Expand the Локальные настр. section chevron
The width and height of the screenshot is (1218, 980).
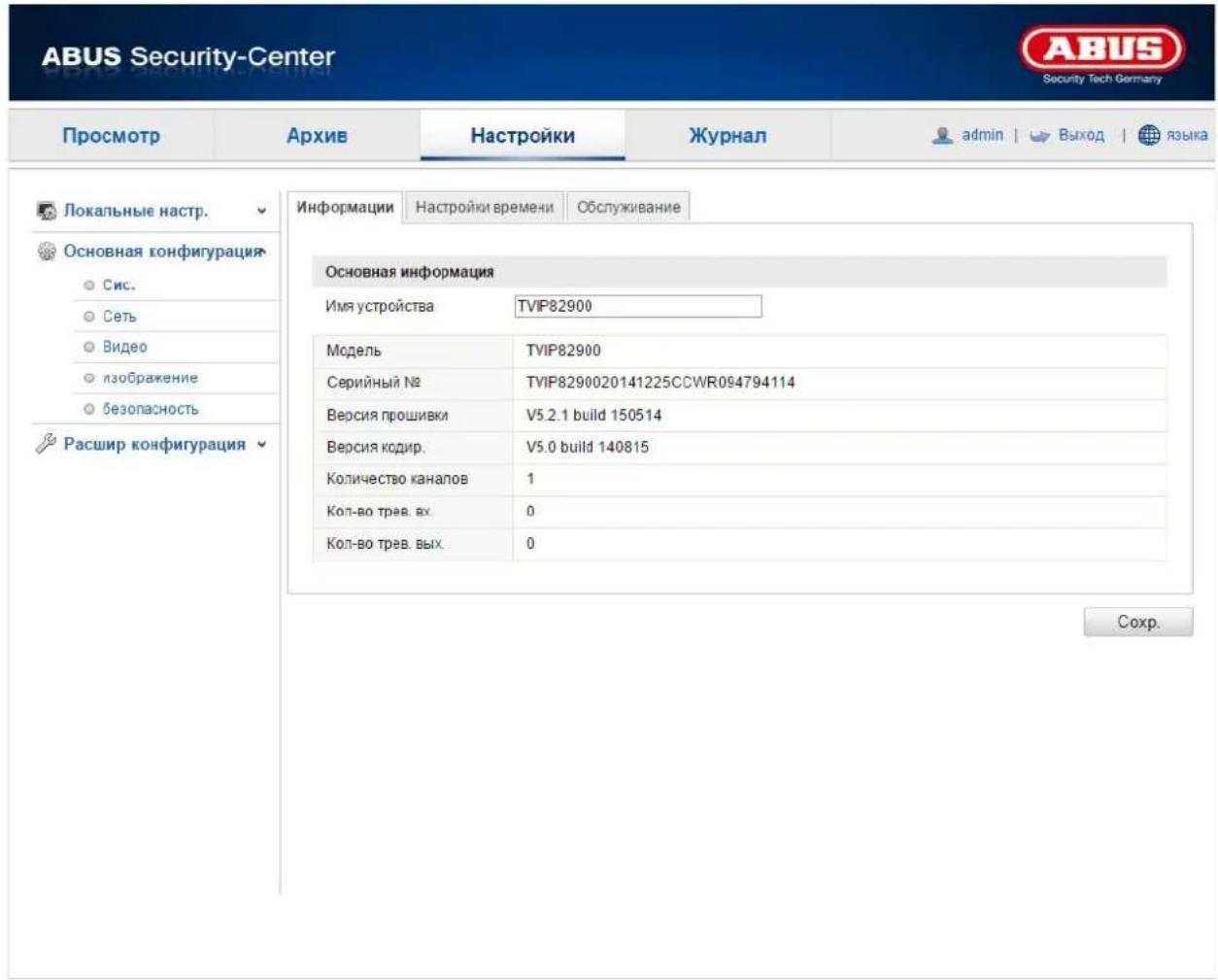pyautogui.click(x=261, y=211)
